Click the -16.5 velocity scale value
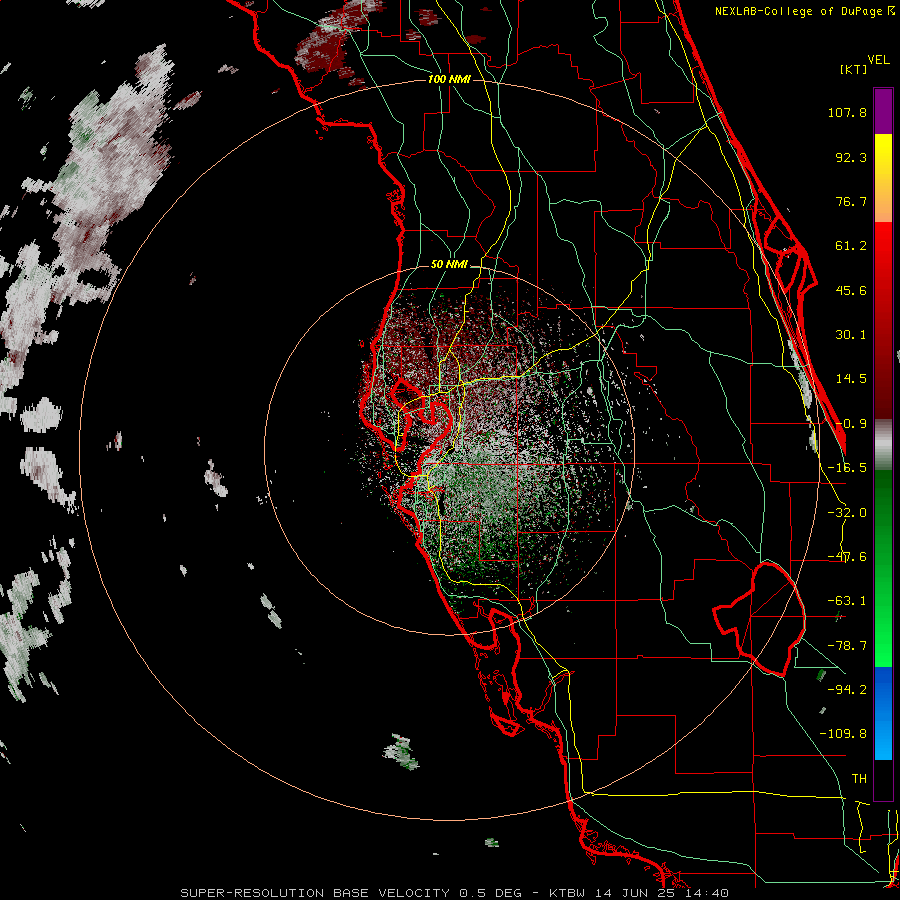This screenshot has width=900, height=900. point(847,468)
